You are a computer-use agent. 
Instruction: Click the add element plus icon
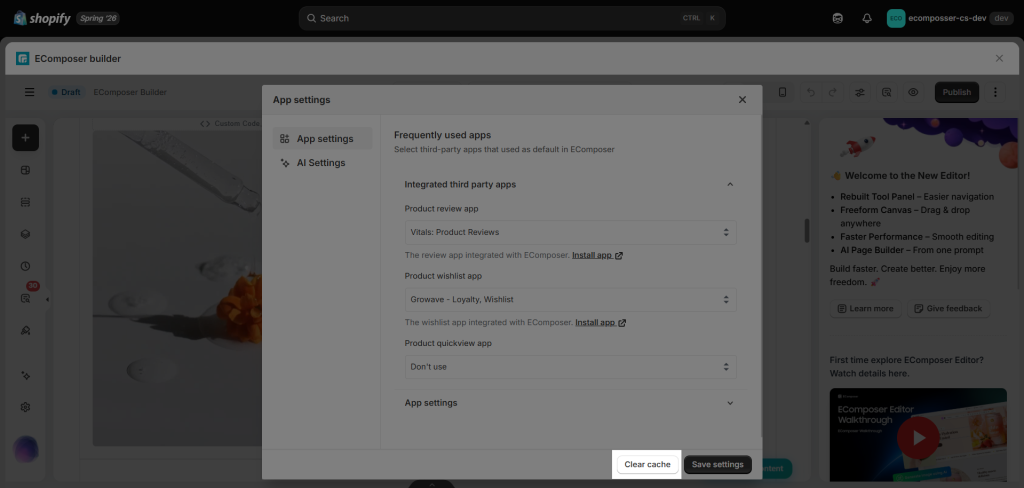click(25, 138)
